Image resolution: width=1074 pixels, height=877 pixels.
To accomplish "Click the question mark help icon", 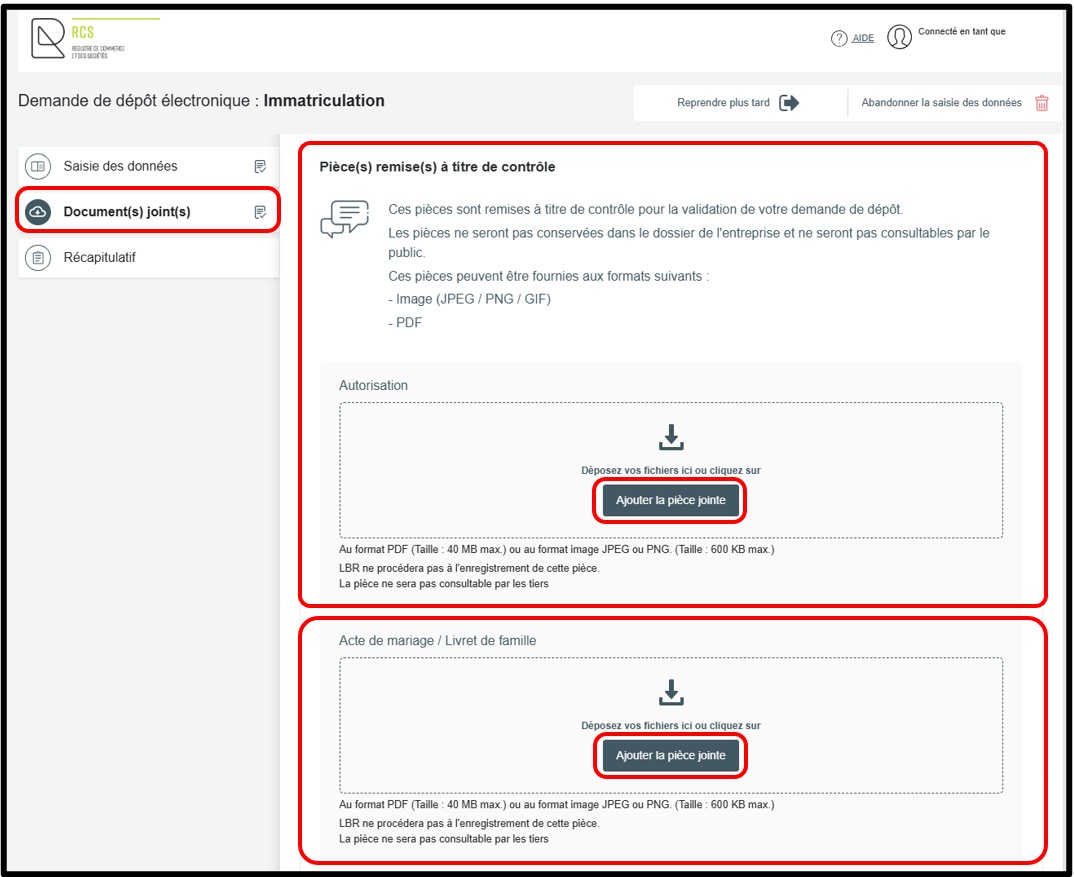I will point(839,38).
